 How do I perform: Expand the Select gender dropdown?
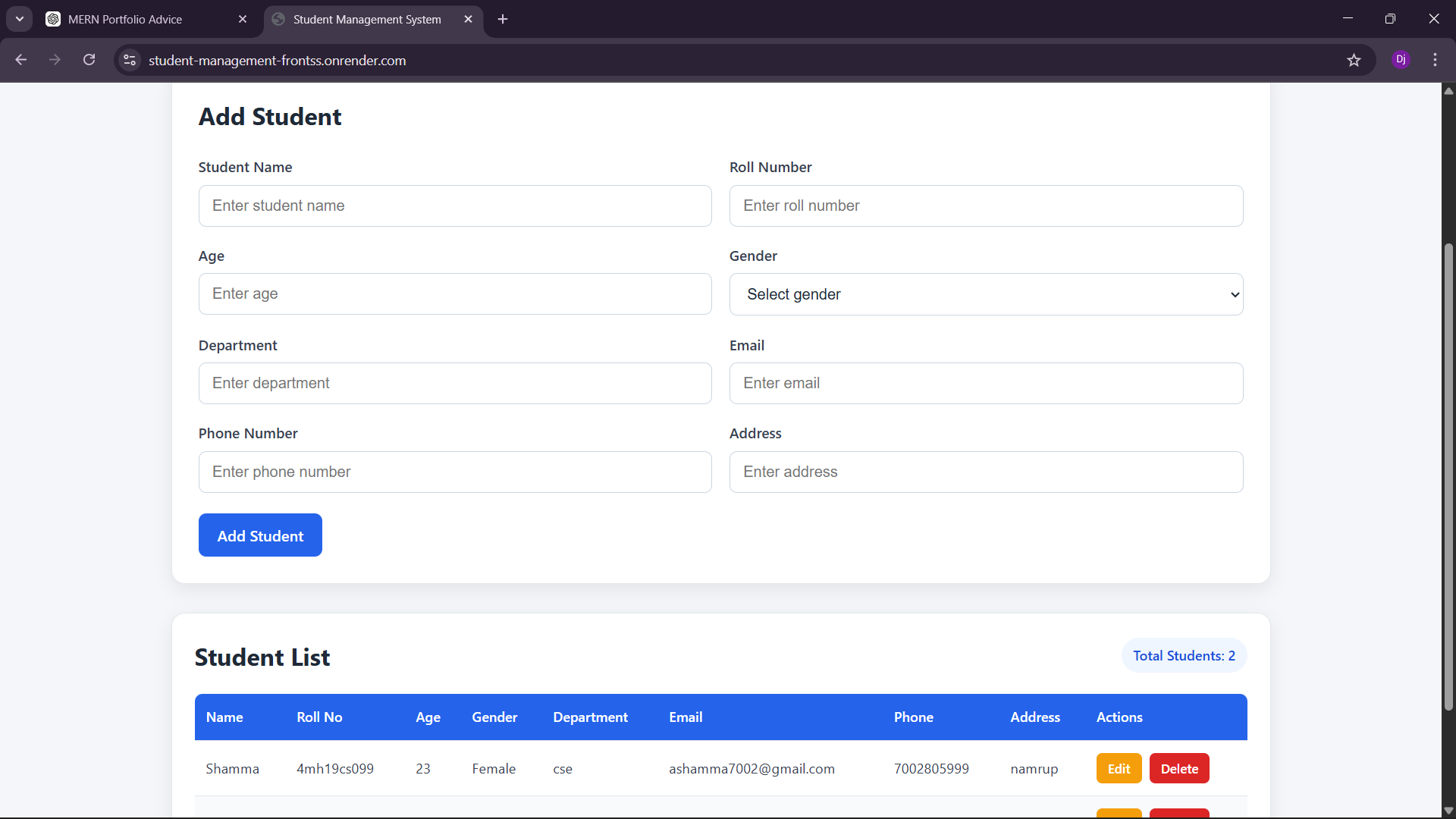[986, 294]
